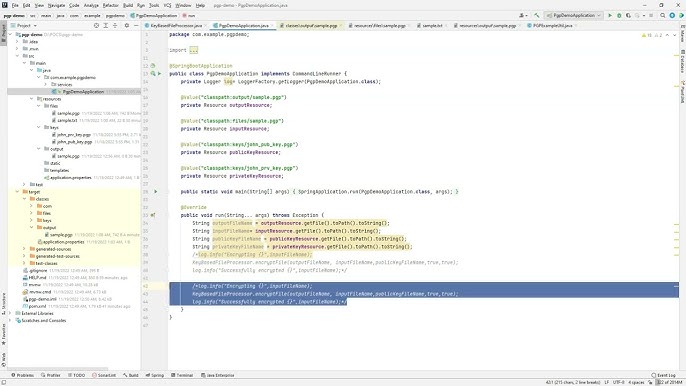Open Search Everywhere magnifier icon
The image size is (686, 386).
pos(663,15)
